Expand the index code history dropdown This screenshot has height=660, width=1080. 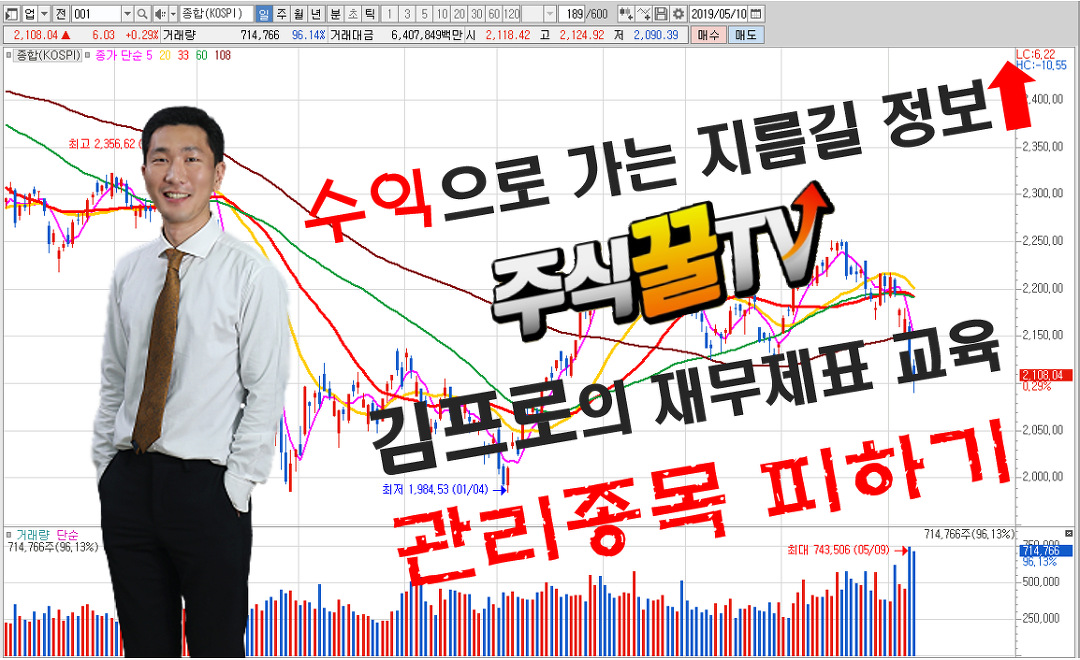127,14
